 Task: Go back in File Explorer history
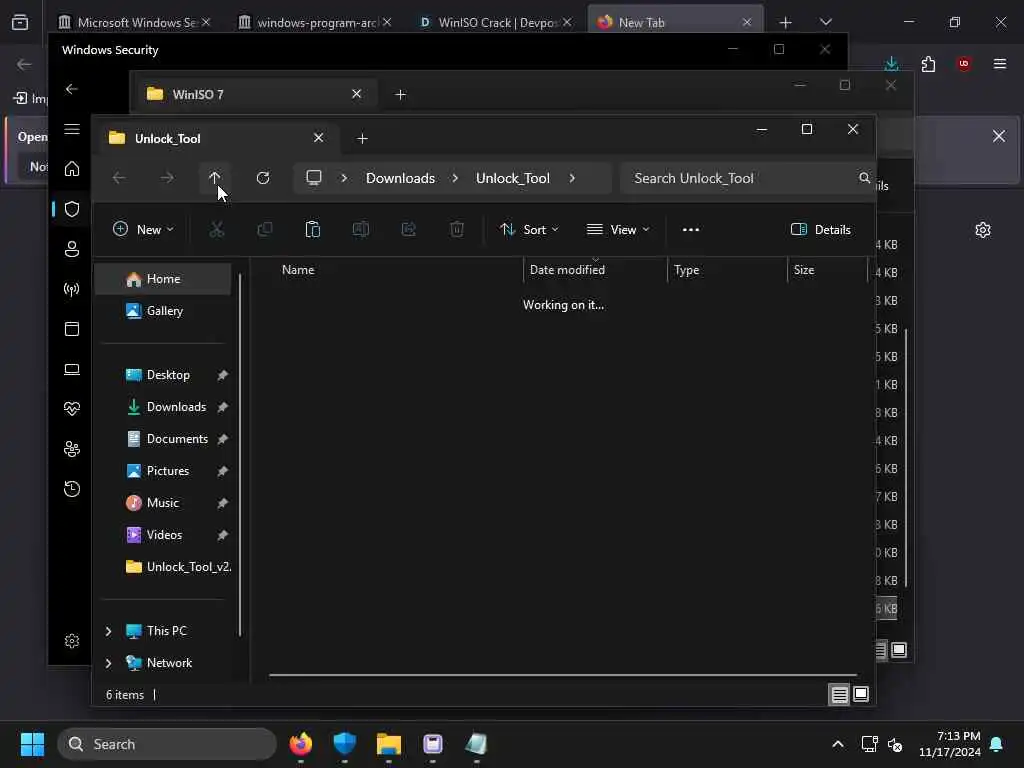tap(119, 178)
